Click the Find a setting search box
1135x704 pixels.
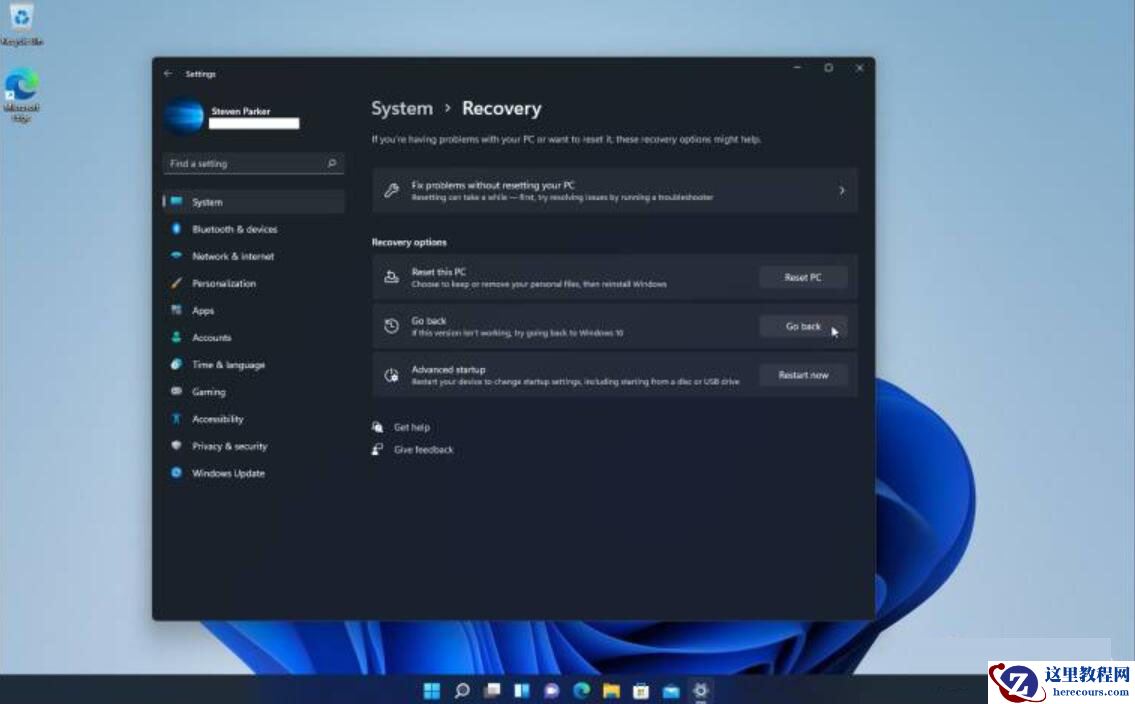coord(253,163)
